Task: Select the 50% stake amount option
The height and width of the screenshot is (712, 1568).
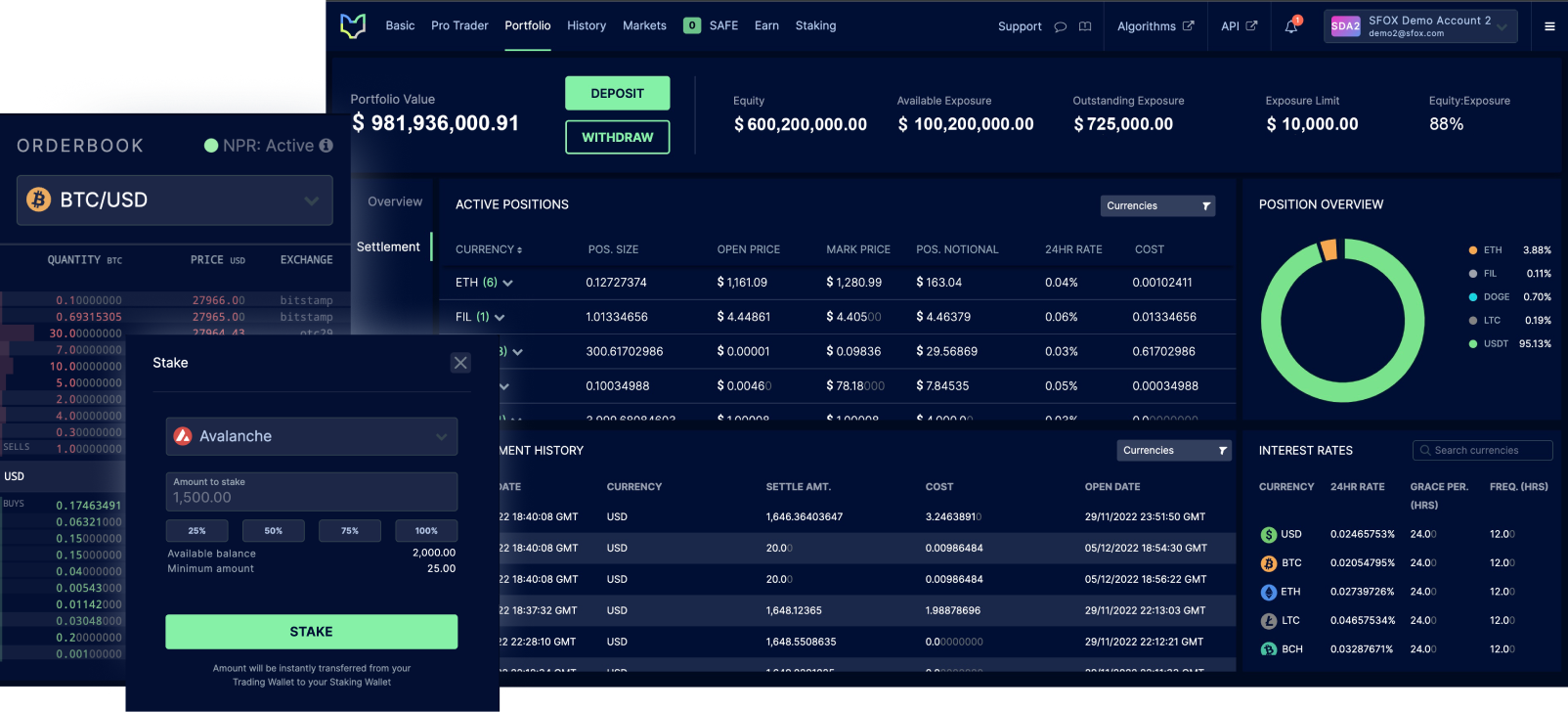Action: pos(274,531)
